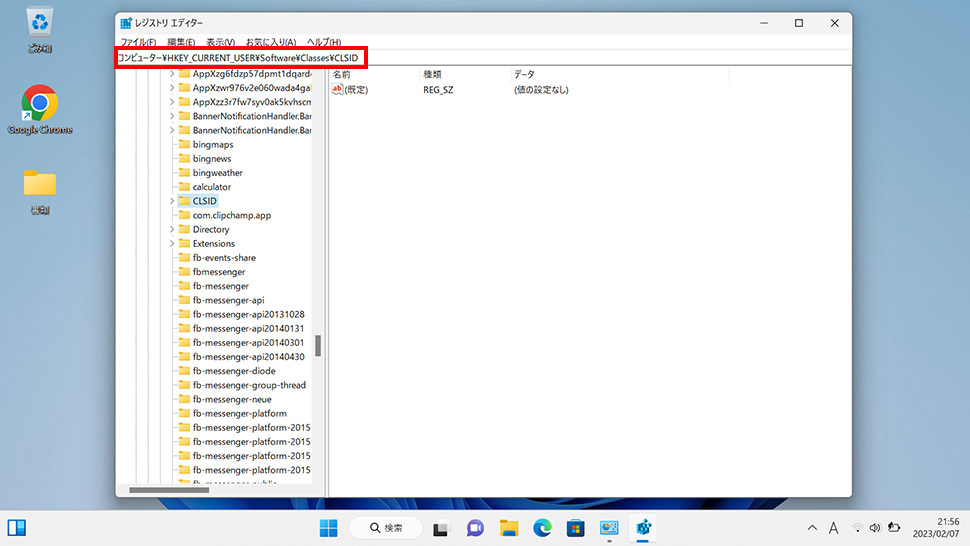Open Task View from the taskbar
Viewport: 970px width, 546px height.
click(440, 528)
